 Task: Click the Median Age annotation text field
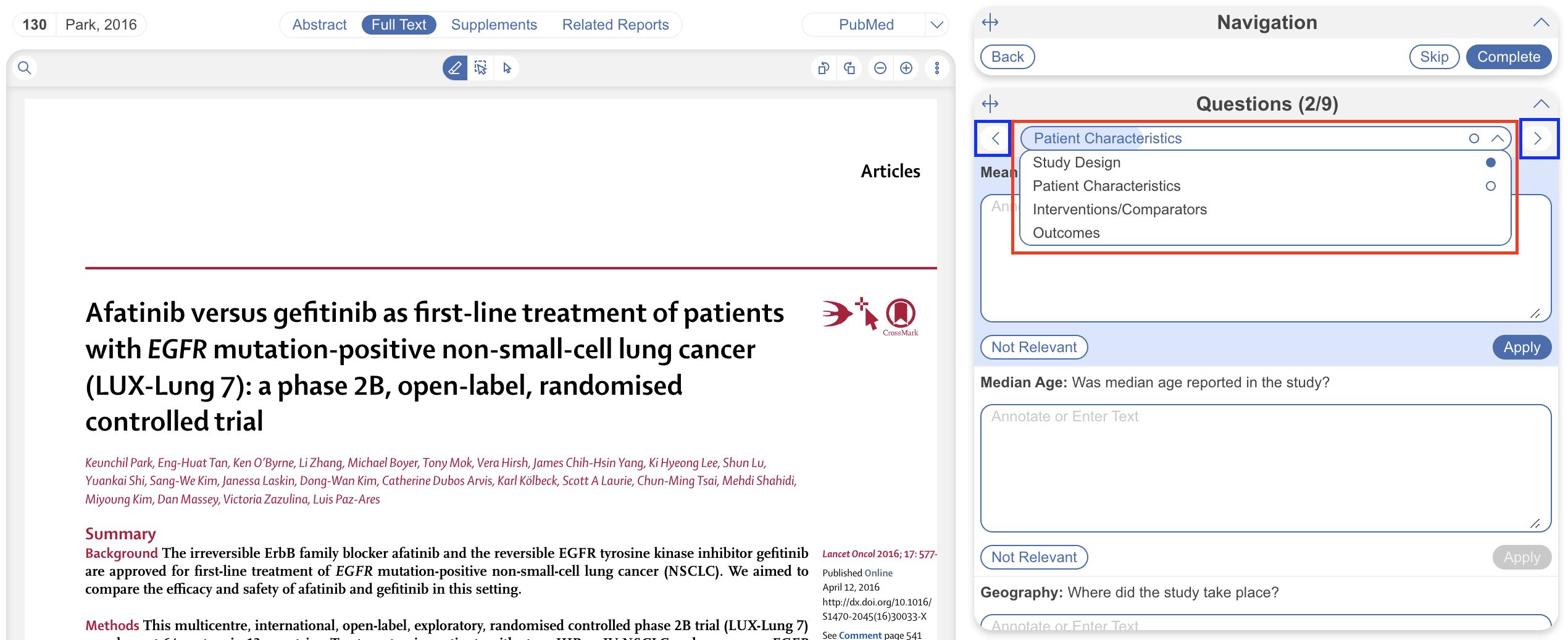point(1265,468)
